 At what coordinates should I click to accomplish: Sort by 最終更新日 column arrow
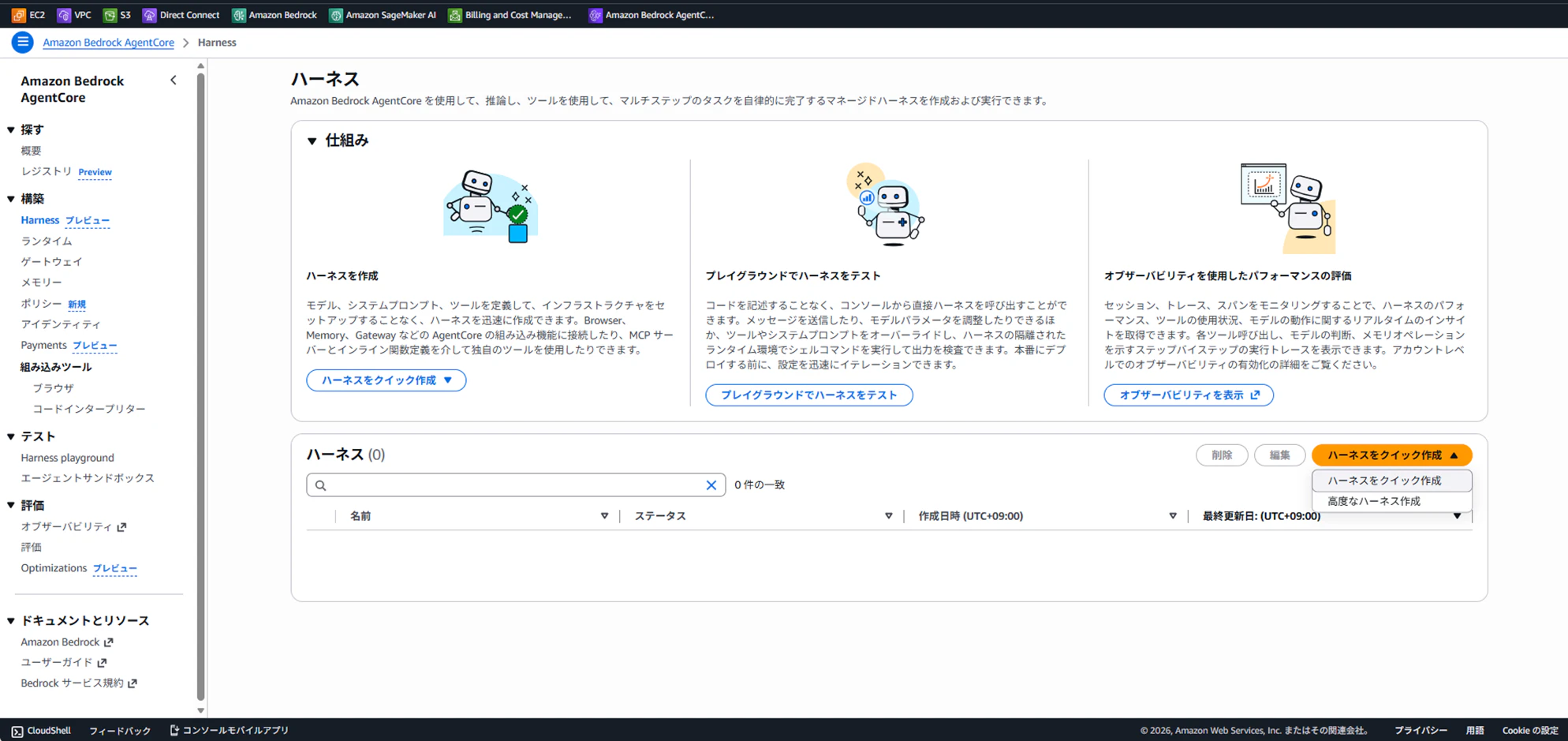coord(1457,516)
